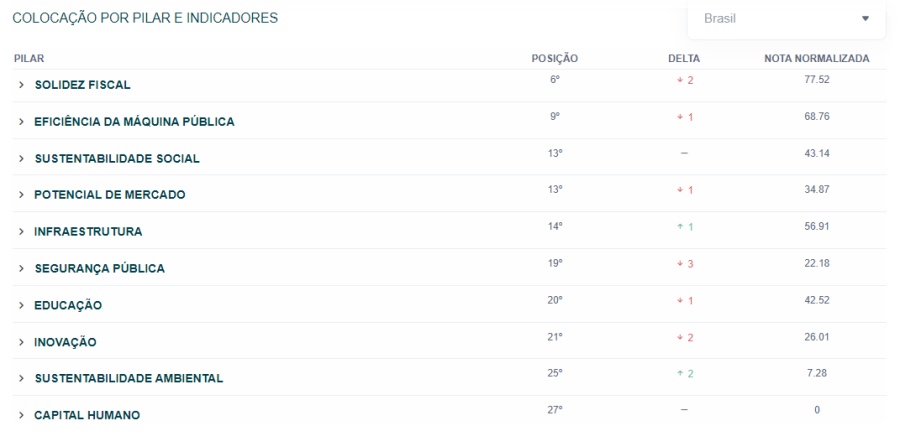Expand SUSTENTABILIDADE SOCIAL row chevron

pyautogui.click(x=21, y=158)
